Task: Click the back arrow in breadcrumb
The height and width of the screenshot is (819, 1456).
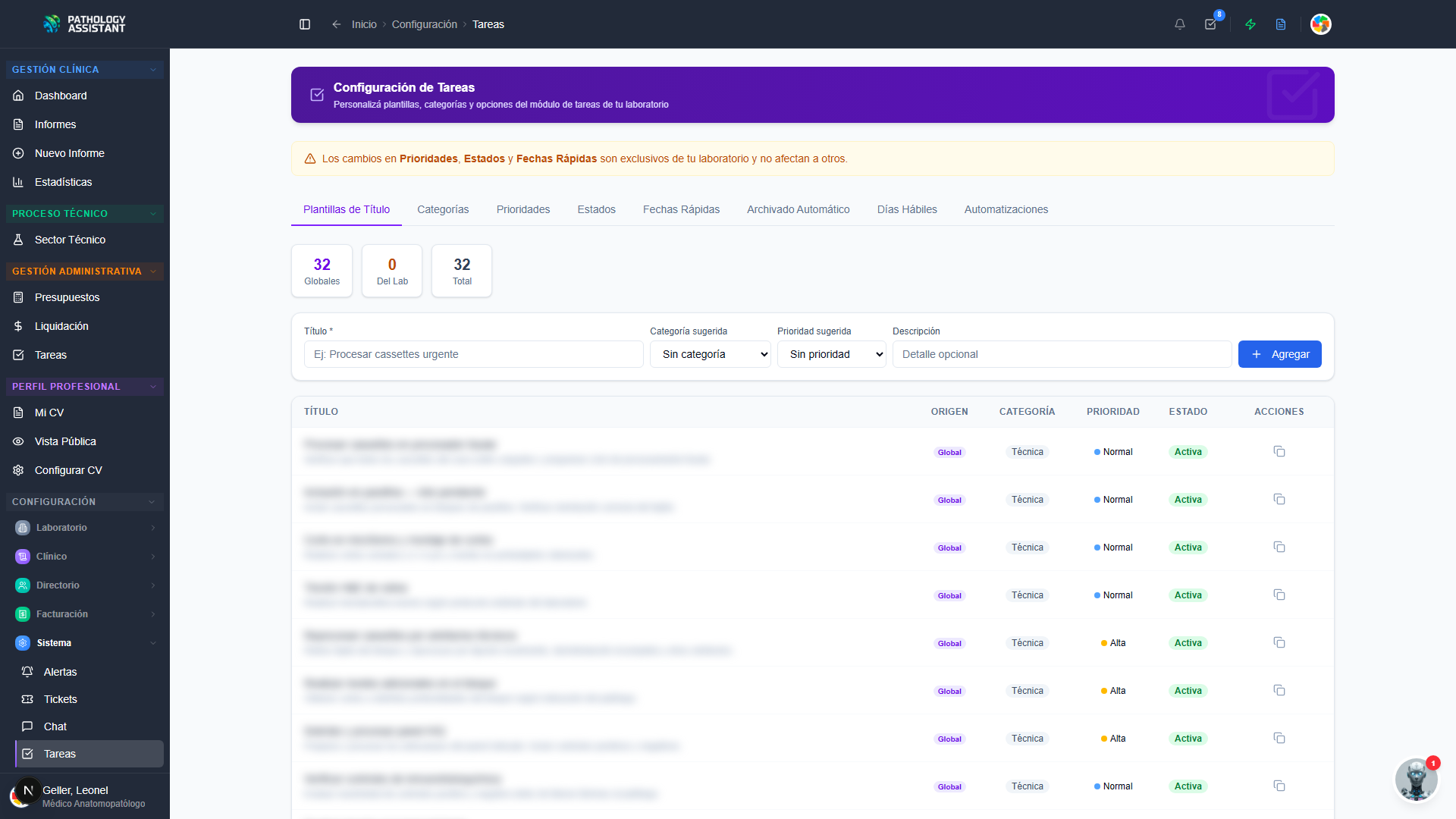Action: (337, 24)
